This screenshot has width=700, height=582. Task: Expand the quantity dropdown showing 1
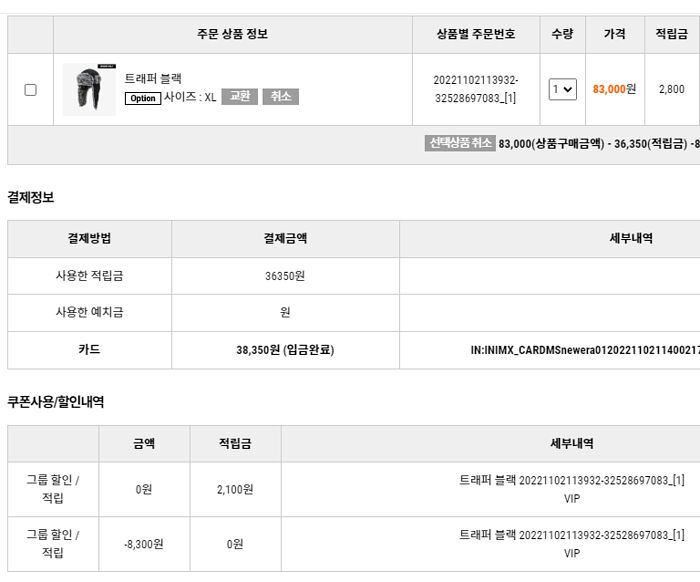[x=562, y=89]
